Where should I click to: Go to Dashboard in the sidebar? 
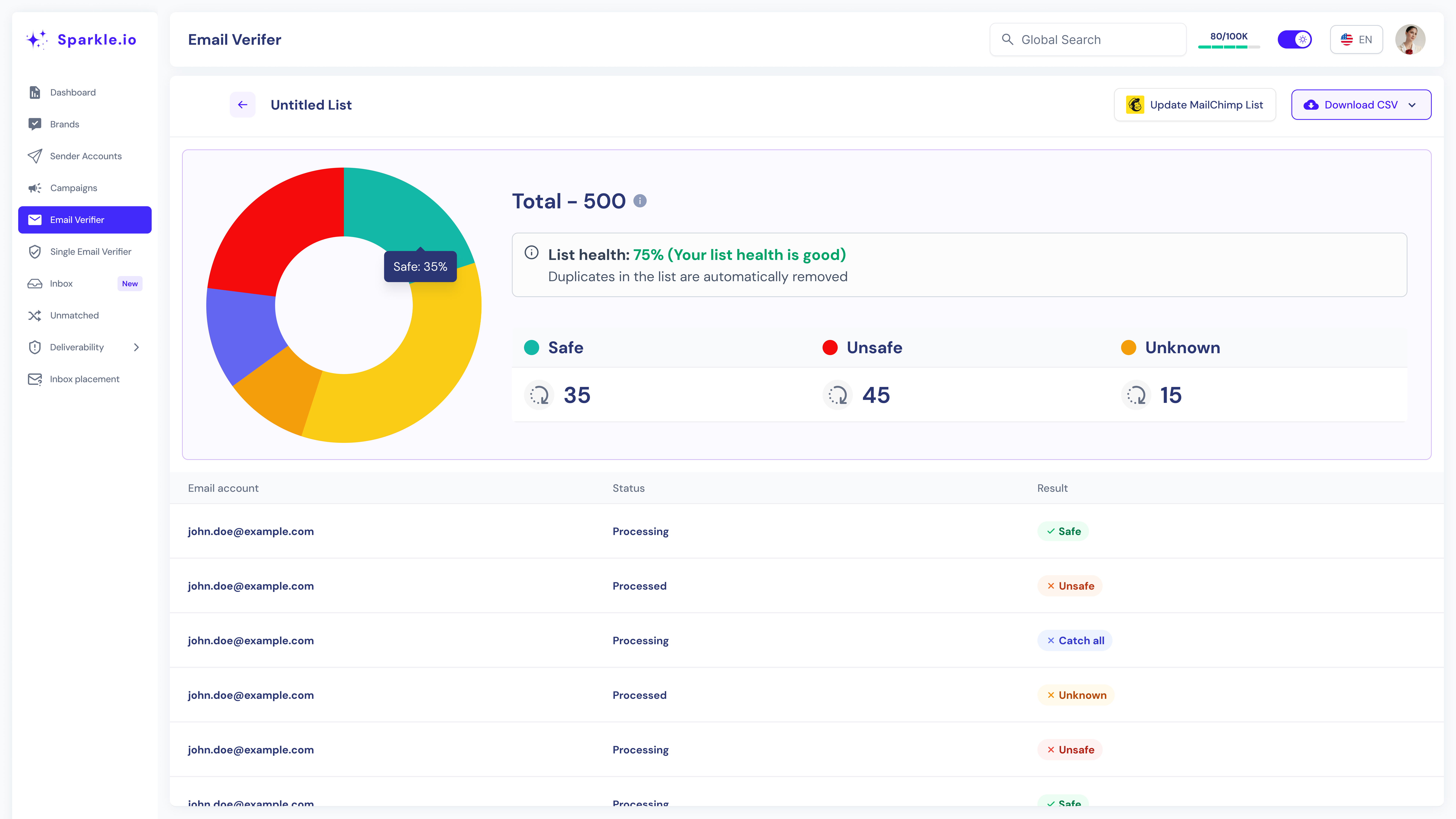(x=73, y=92)
